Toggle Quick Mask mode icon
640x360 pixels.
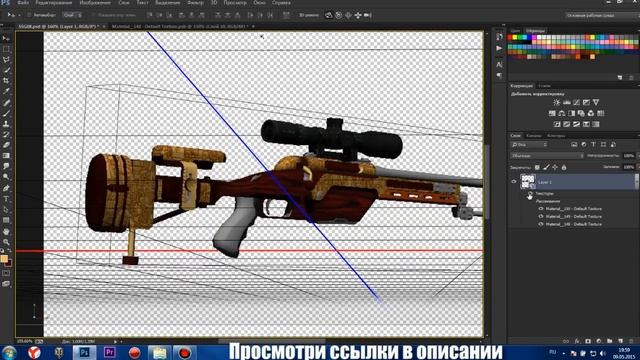(6, 273)
